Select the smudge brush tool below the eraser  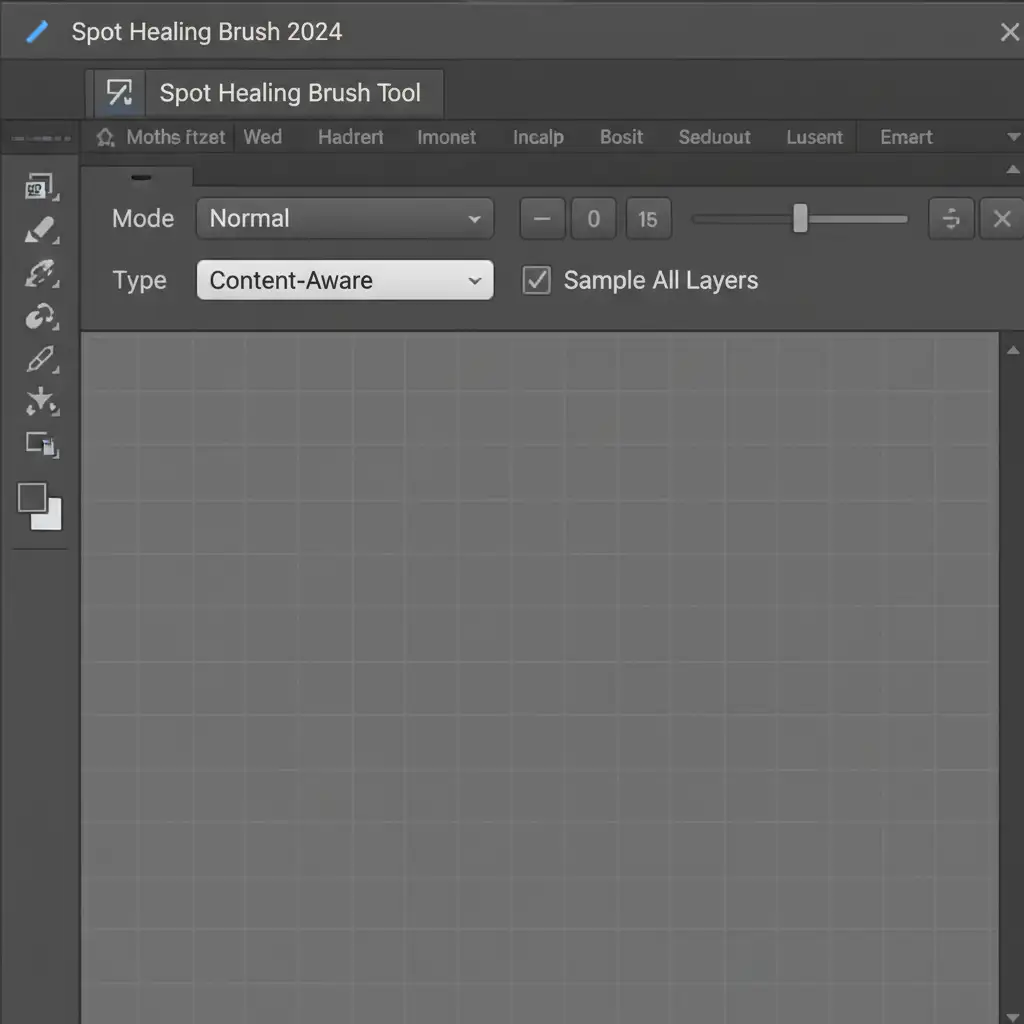[x=40, y=273]
